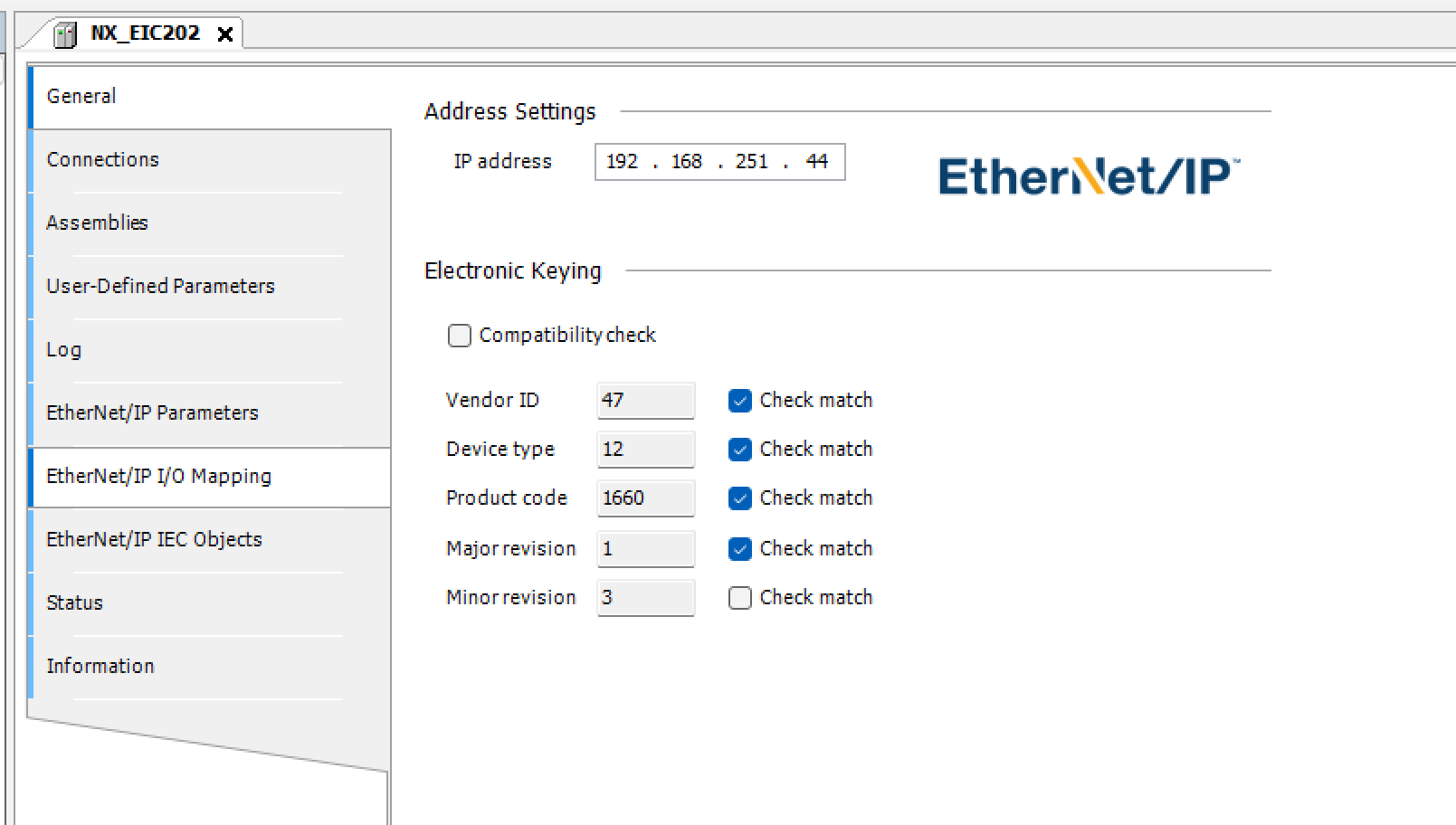Switch to the Connections tab
The image size is (1456, 825).
click(102, 159)
